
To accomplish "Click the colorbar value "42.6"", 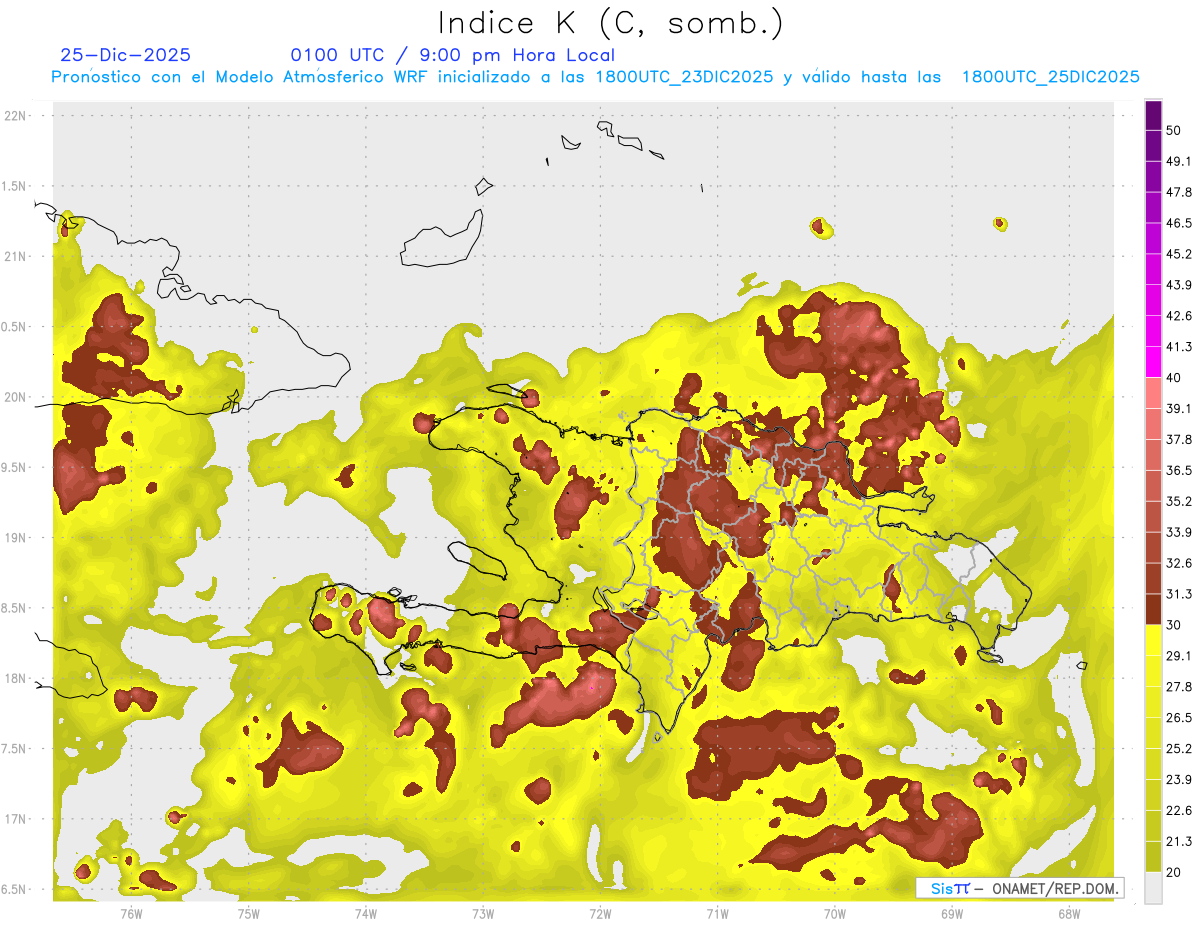I will click(x=1179, y=316).
